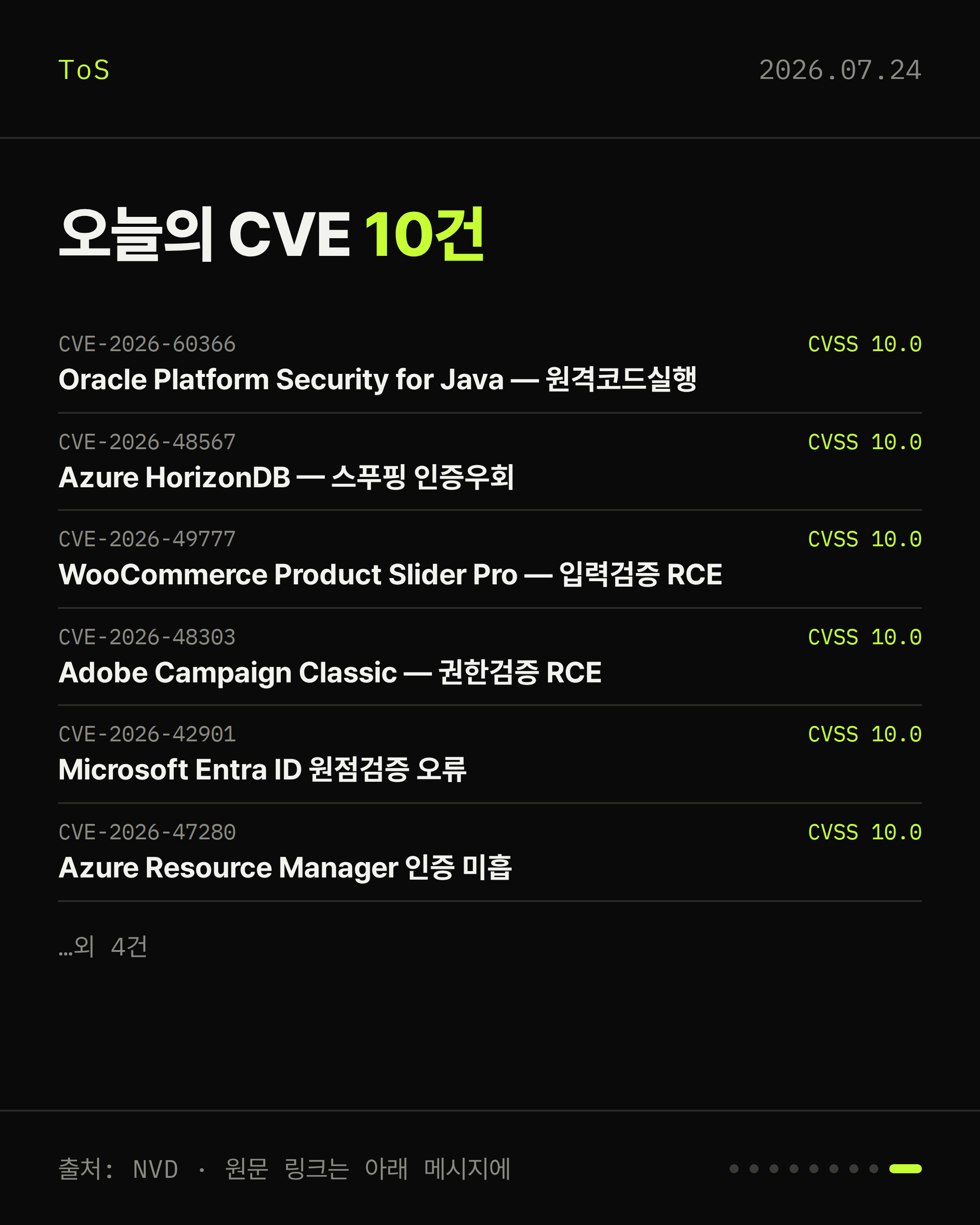The height and width of the screenshot is (1225, 980).
Task: Click the CVSS 10.0 score beside CVE-2026-42901
Action: click(865, 734)
